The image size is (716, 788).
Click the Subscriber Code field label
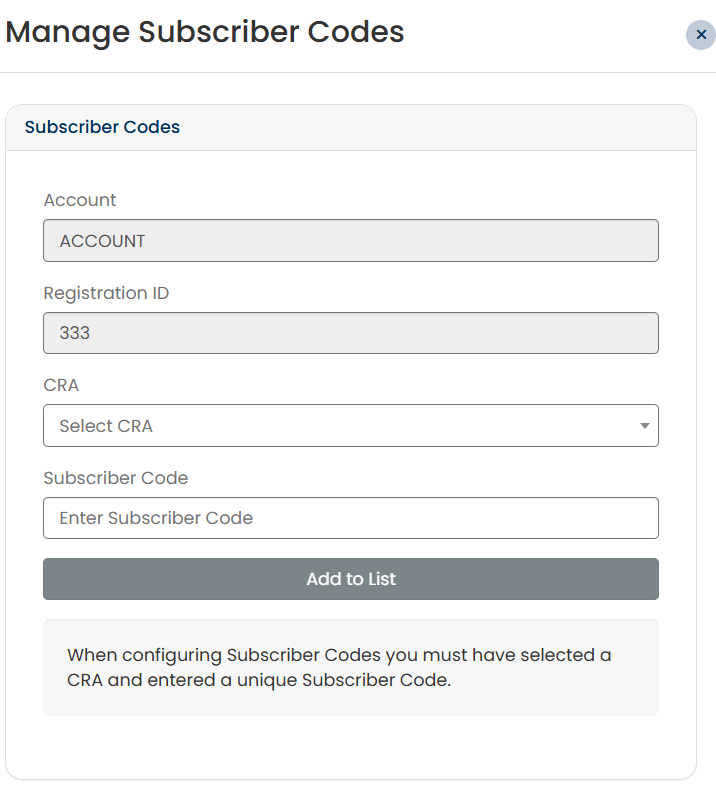116,478
